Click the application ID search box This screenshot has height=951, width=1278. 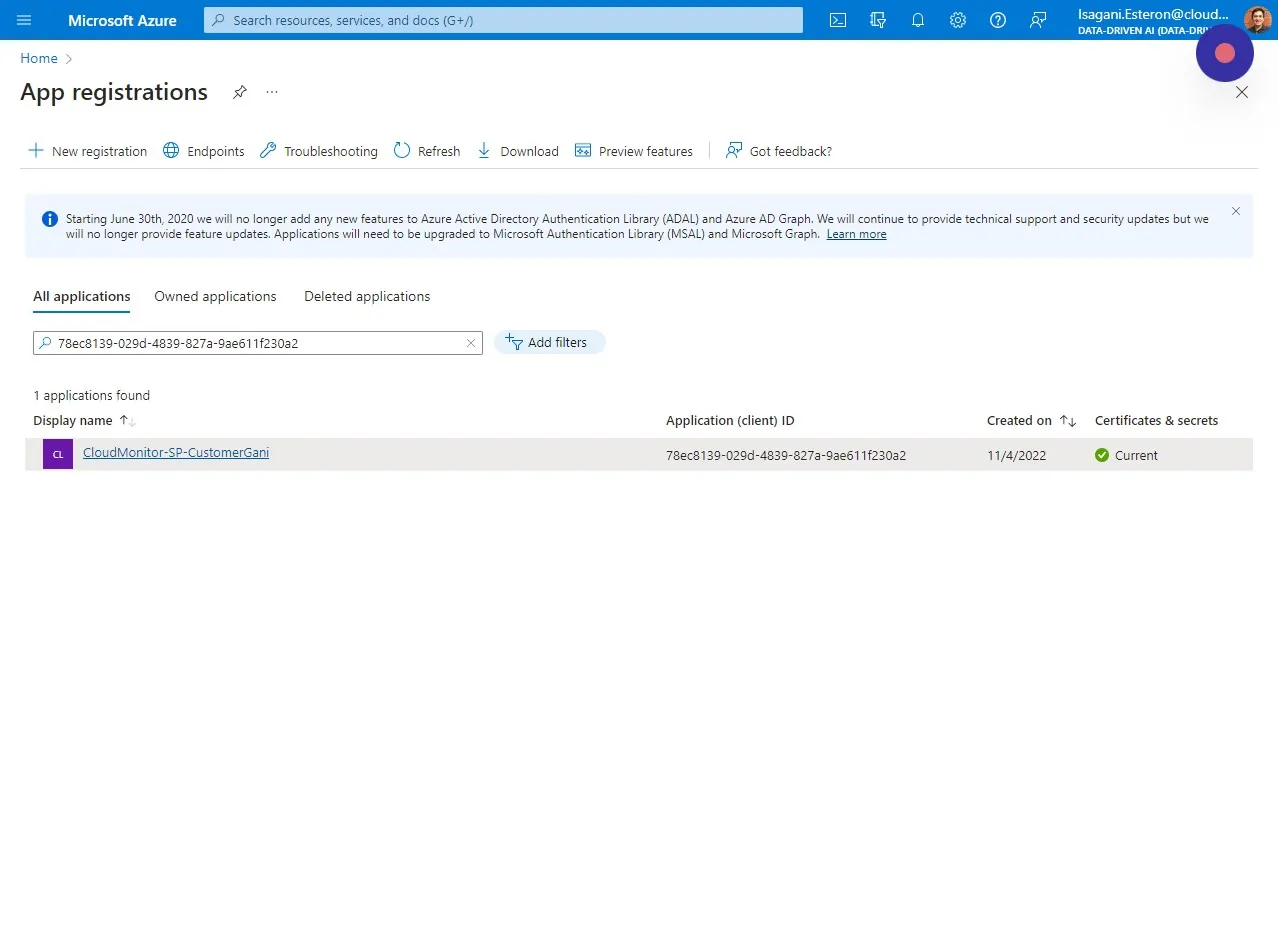pos(258,343)
